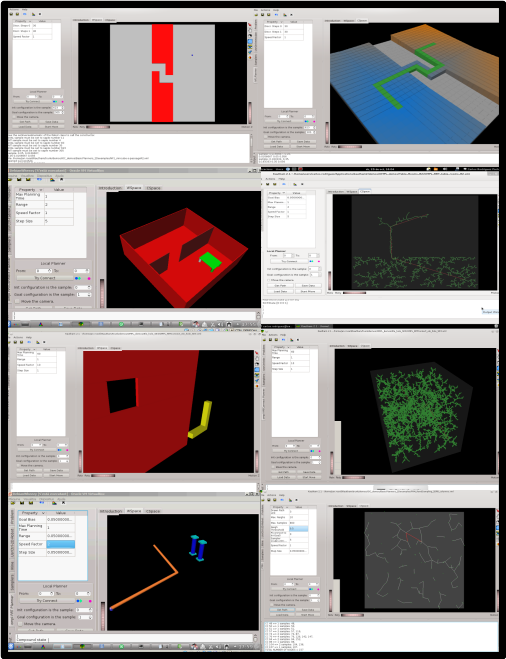Click the speaker taskbar icon below red room window

pyautogui.click(x=220, y=324)
